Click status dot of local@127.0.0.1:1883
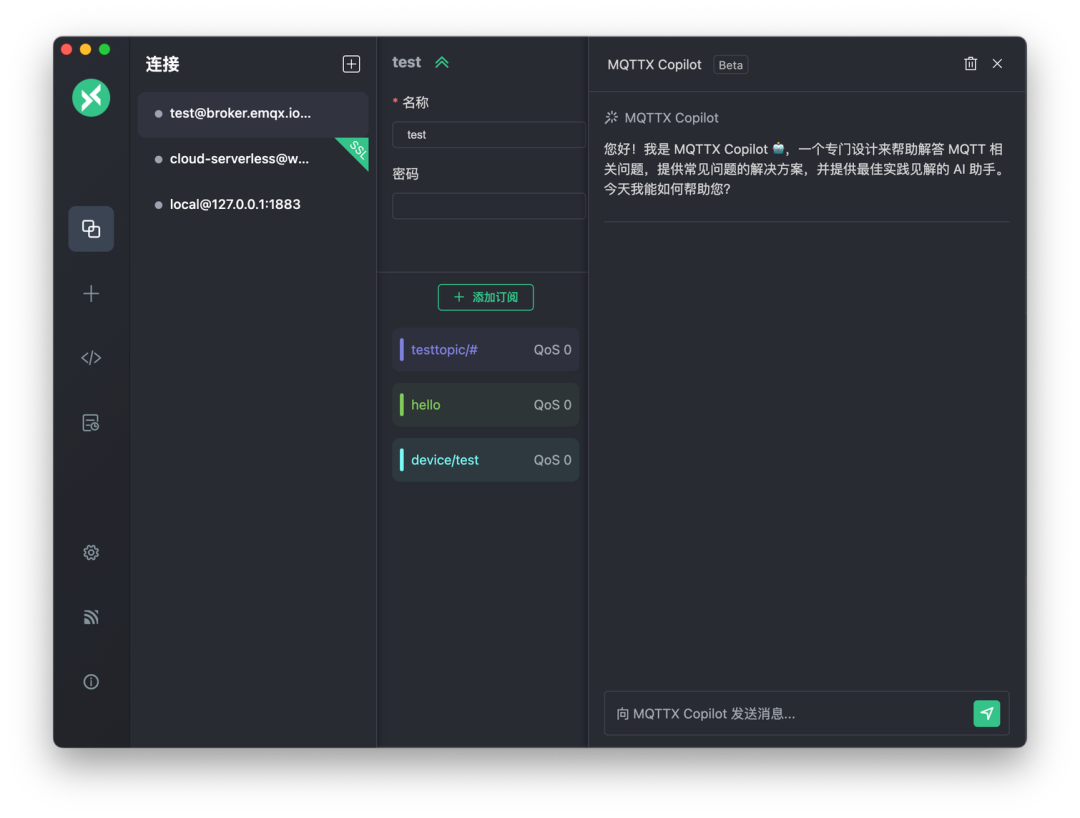 click(x=158, y=205)
